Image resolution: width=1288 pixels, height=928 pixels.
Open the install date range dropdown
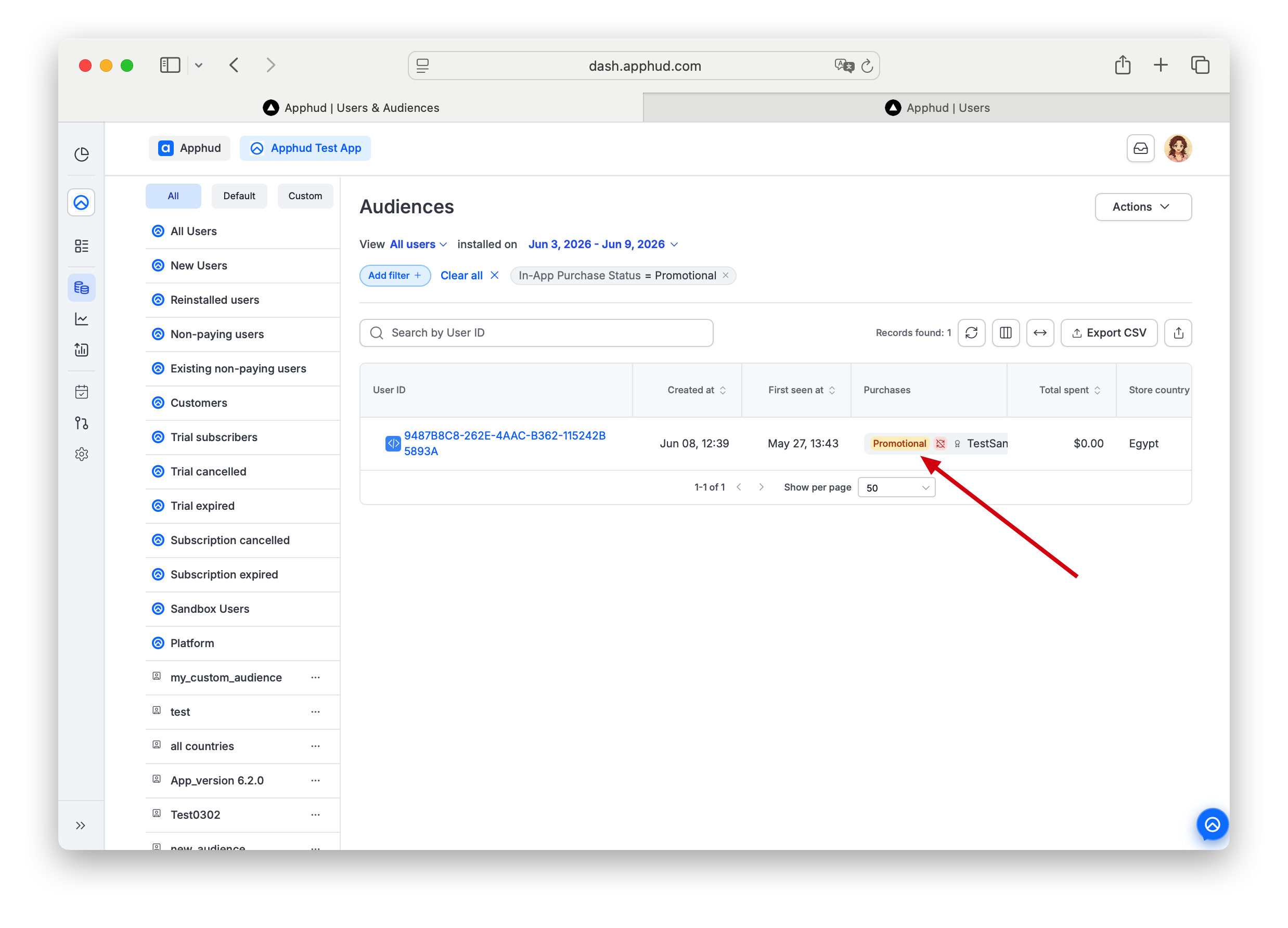[x=603, y=244]
